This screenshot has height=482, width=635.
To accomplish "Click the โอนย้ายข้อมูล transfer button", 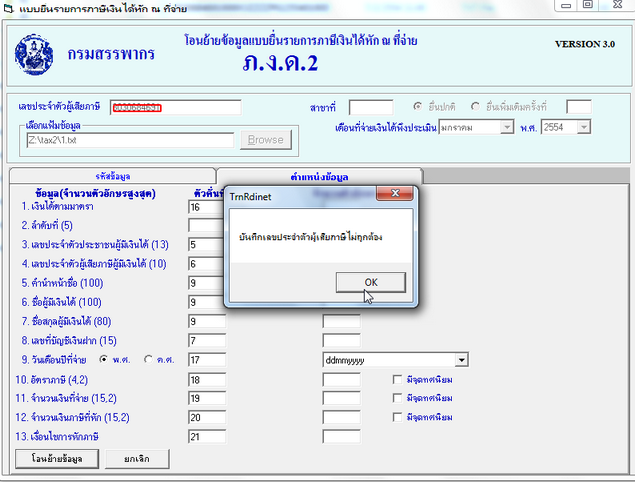I will (56, 458).
